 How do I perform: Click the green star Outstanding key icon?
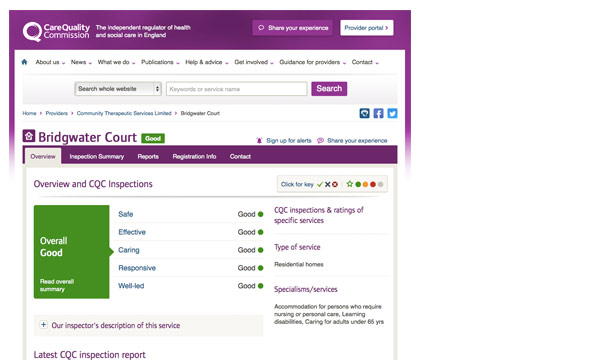(349, 184)
